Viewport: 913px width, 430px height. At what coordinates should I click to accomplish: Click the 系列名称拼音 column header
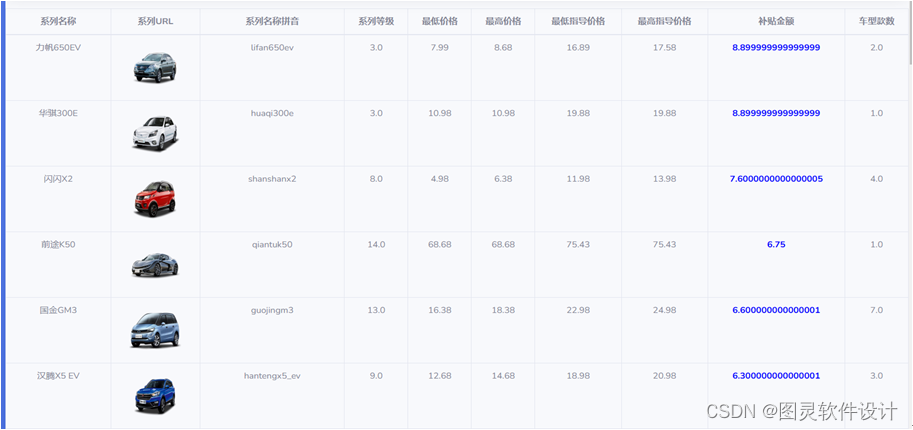(272, 22)
